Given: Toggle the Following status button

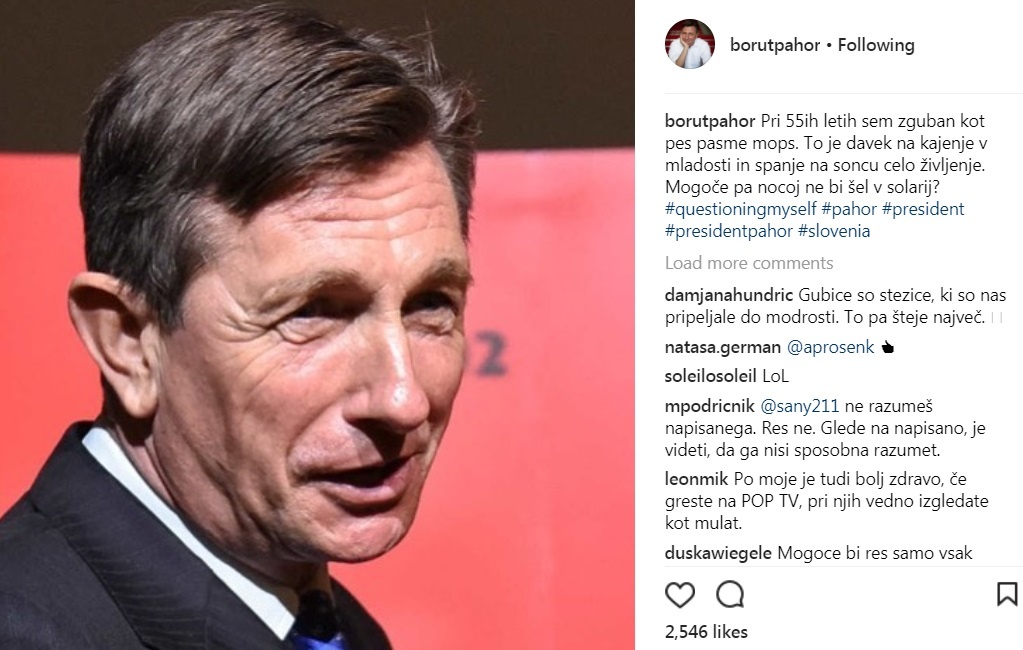Looking at the screenshot, I should [x=876, y=45].
